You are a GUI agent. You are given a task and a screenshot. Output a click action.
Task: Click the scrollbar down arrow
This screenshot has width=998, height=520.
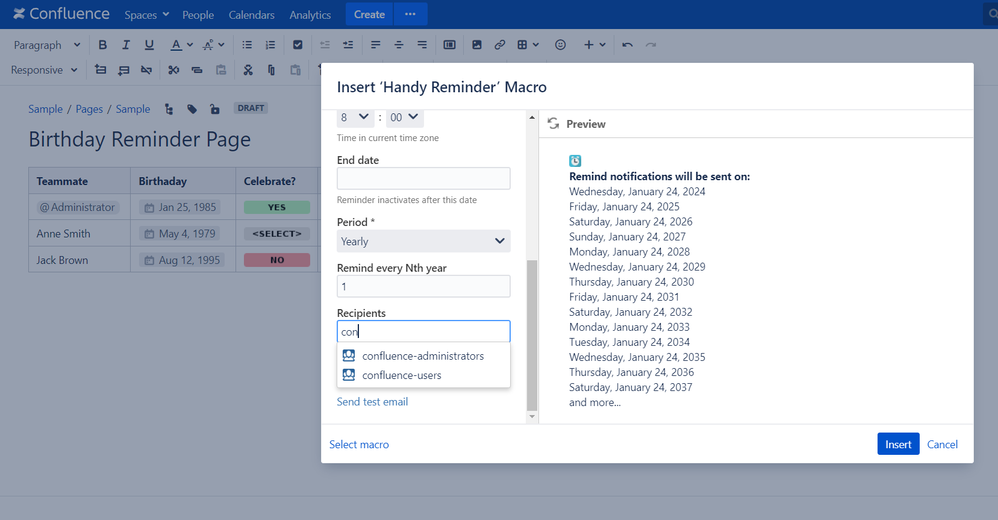tap(532, 417)
